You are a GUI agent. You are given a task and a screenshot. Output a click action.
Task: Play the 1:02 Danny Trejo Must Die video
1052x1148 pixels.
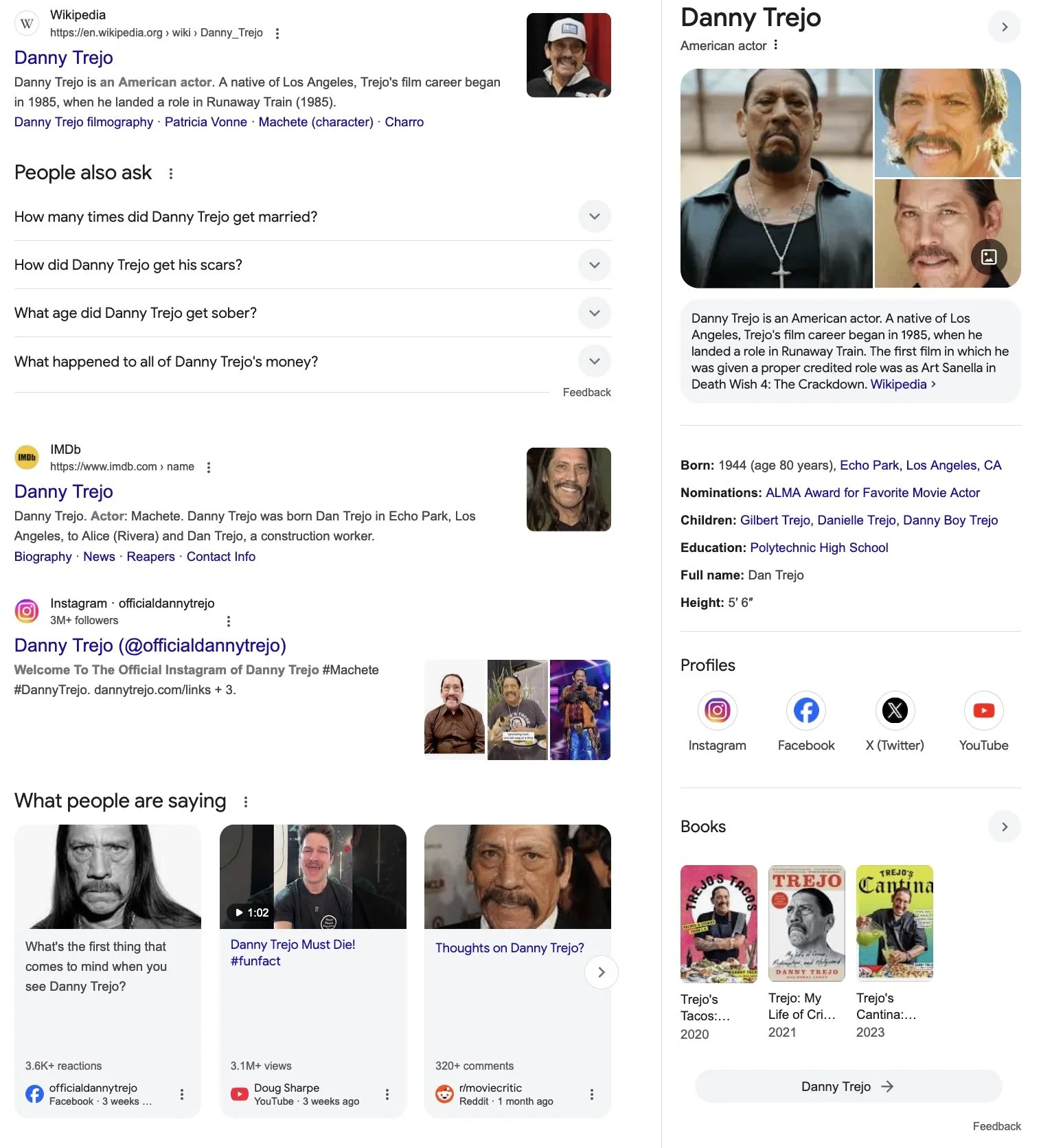coord(313,877)
